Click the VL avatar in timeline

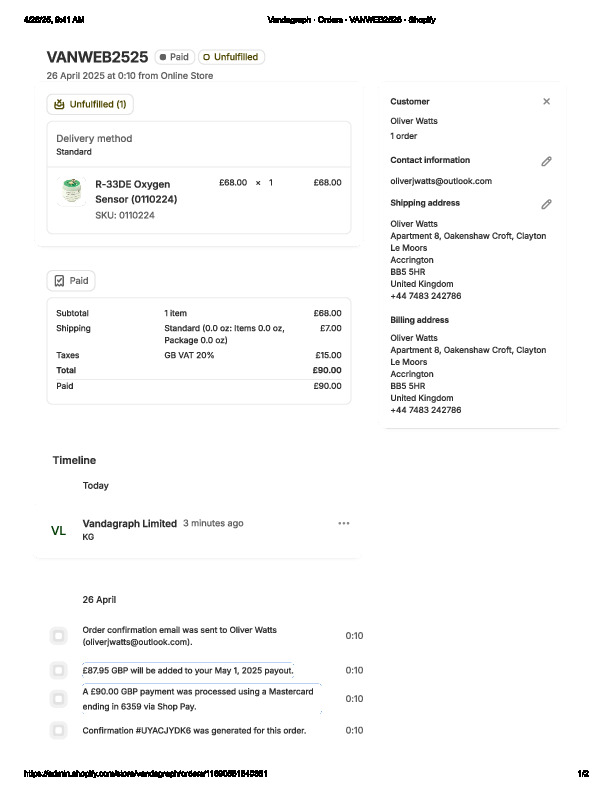59,531
